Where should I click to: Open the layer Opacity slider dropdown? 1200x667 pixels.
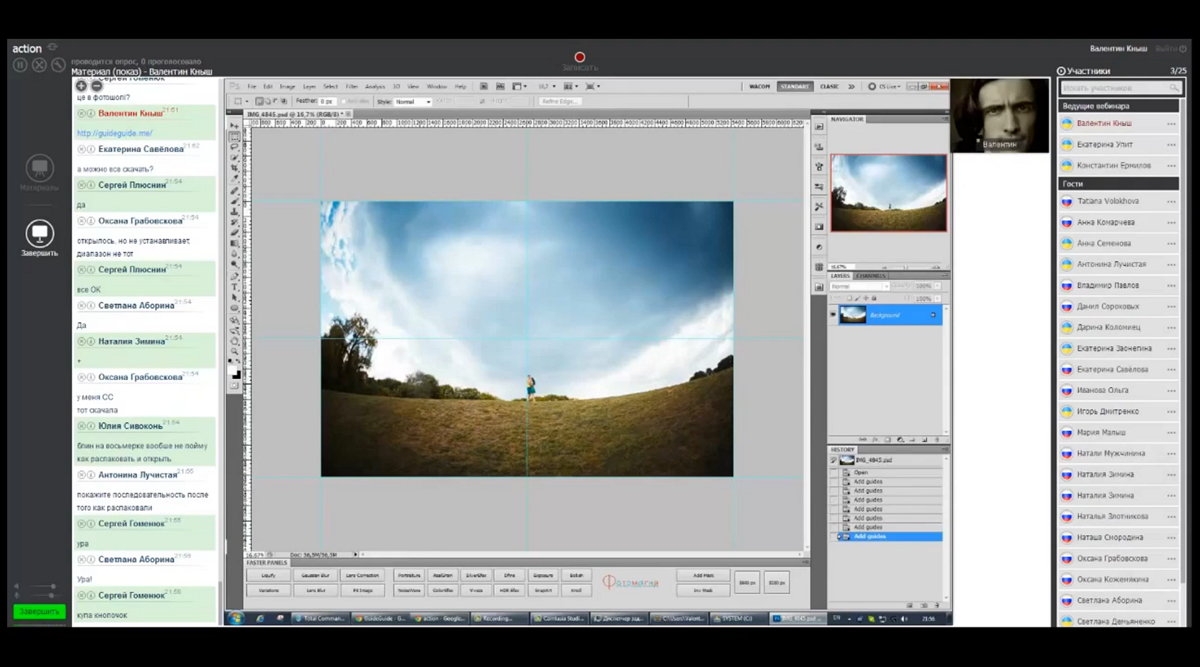(937, 286)
